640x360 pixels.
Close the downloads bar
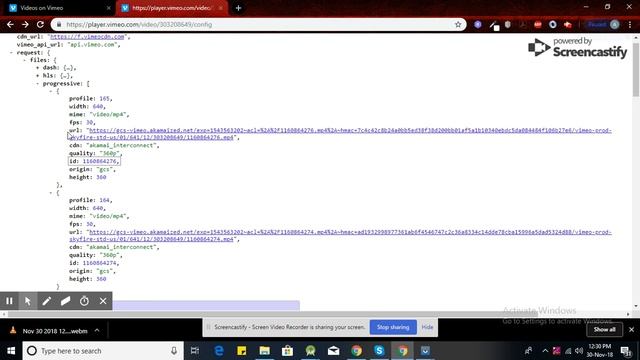[631, 329]
